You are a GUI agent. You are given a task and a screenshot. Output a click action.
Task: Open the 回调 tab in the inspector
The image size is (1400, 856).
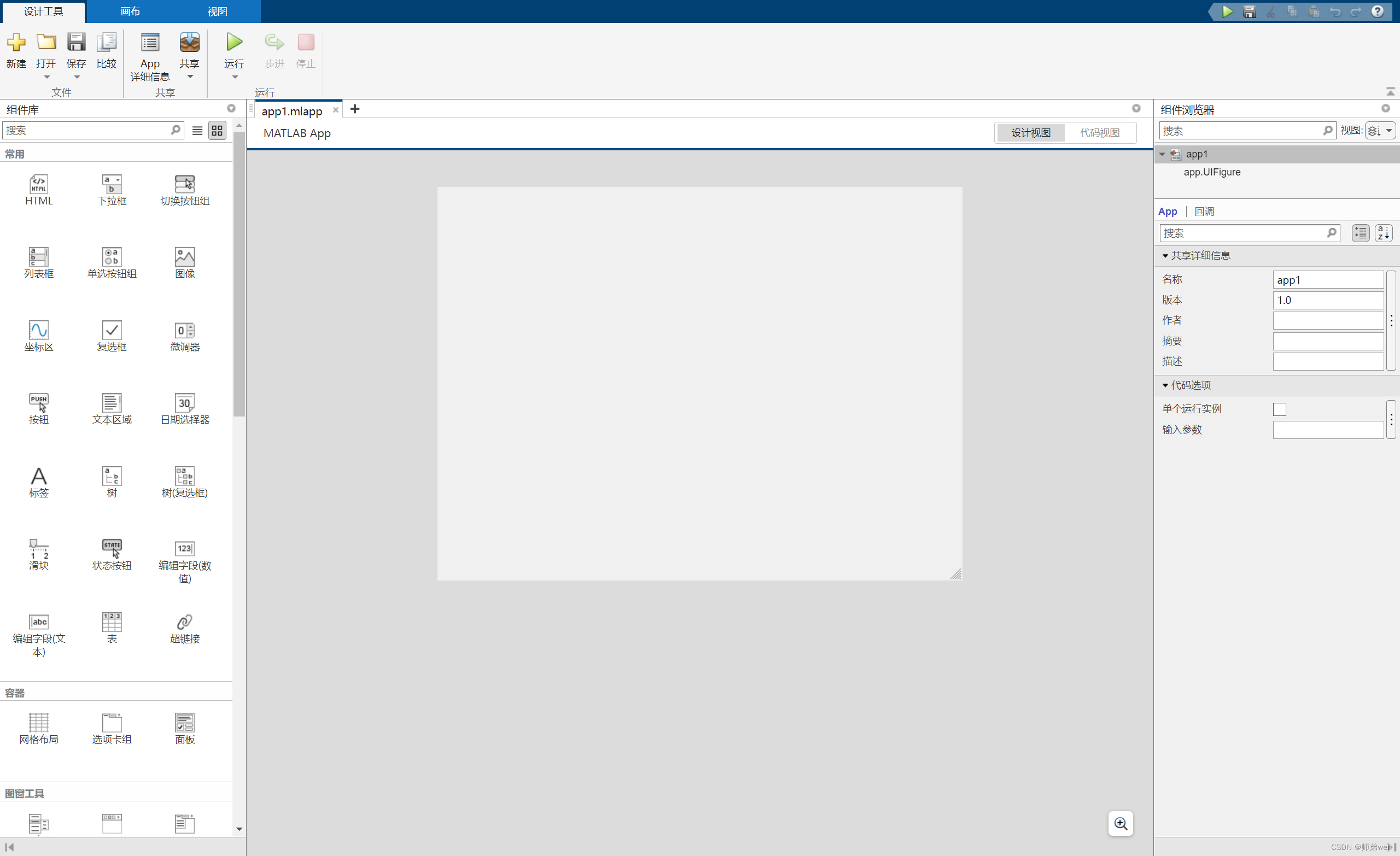(1205, 211)
